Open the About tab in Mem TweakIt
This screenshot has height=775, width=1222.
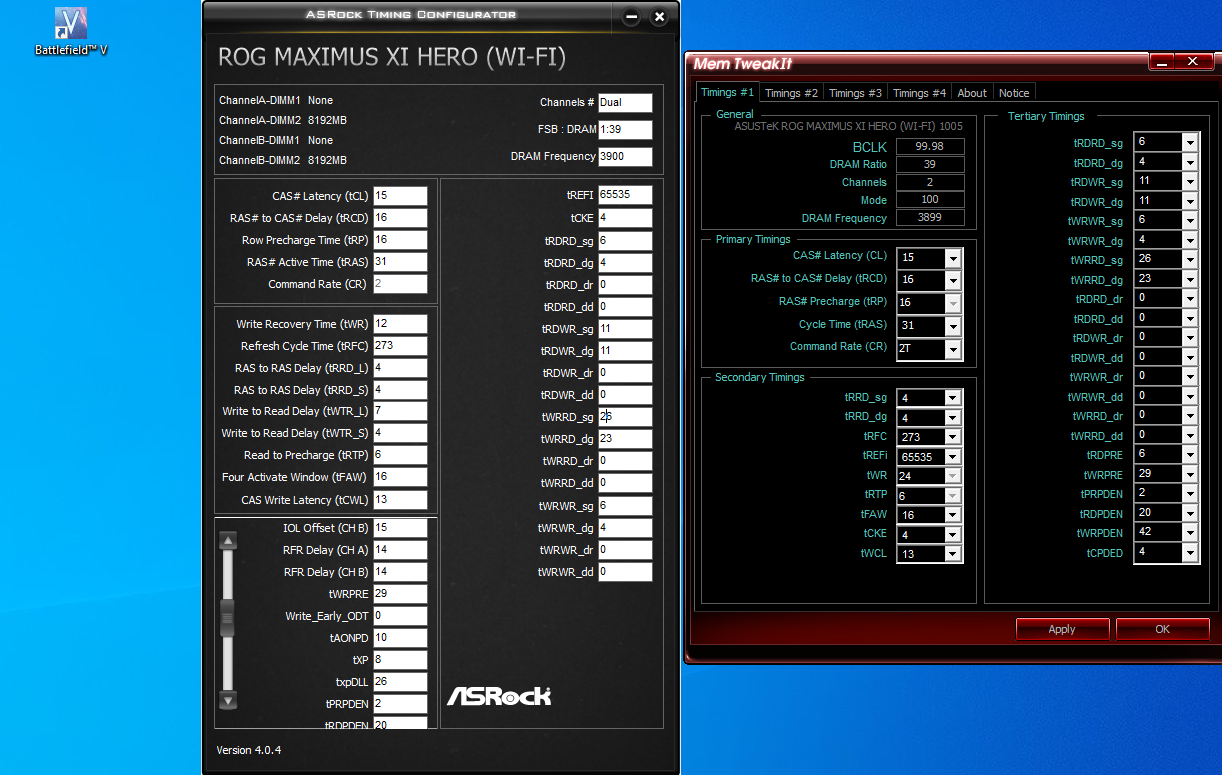click(972, 93)
